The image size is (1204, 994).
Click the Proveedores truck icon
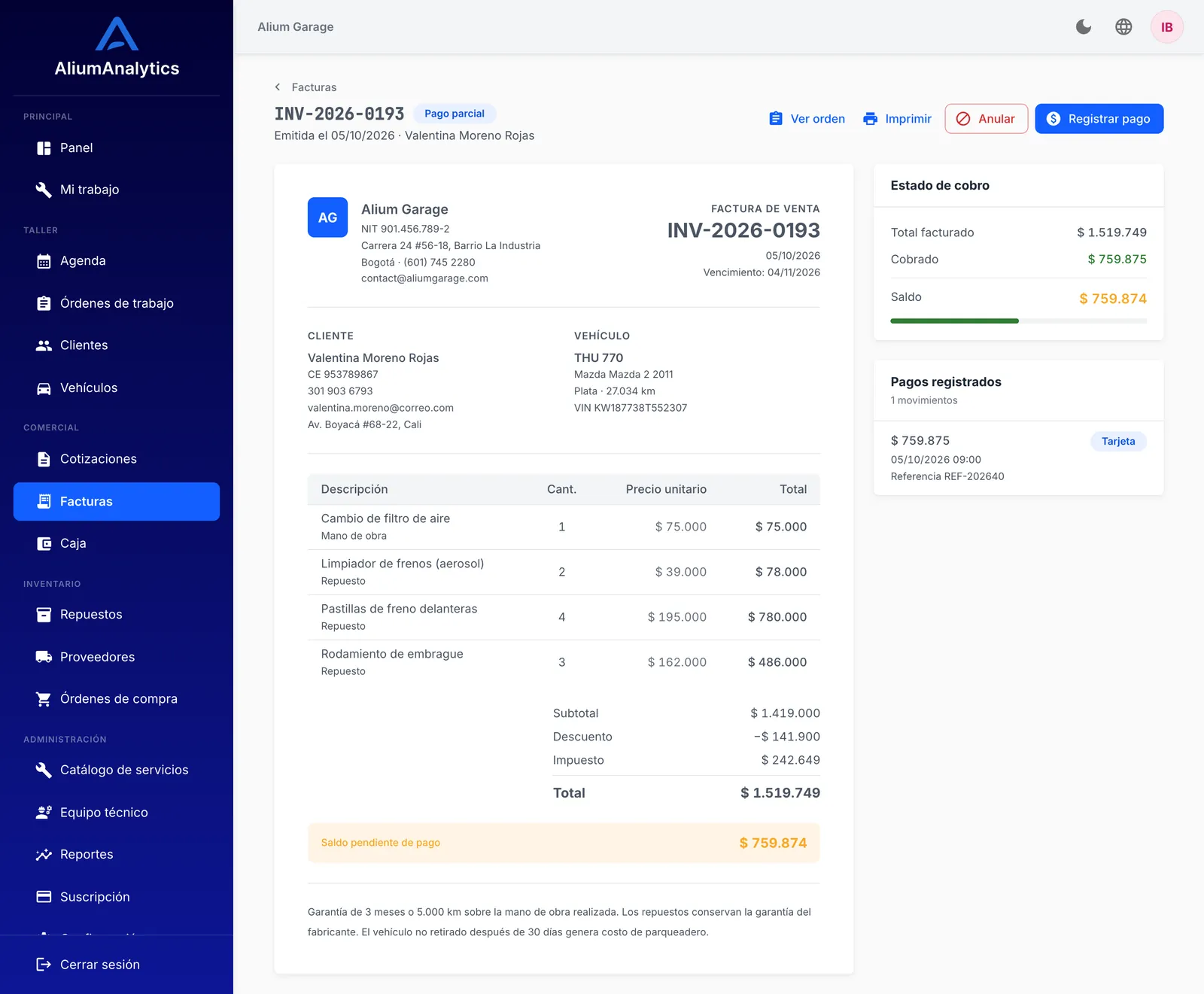coord(44,657)
